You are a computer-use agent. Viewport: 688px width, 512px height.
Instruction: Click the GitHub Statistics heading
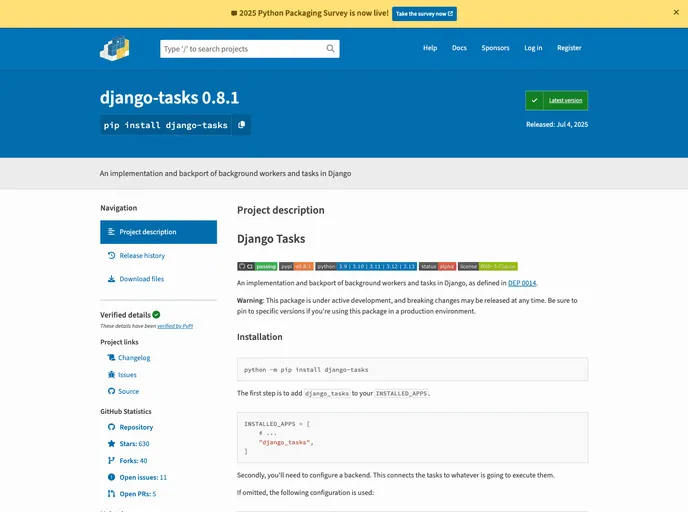(125, 412)
